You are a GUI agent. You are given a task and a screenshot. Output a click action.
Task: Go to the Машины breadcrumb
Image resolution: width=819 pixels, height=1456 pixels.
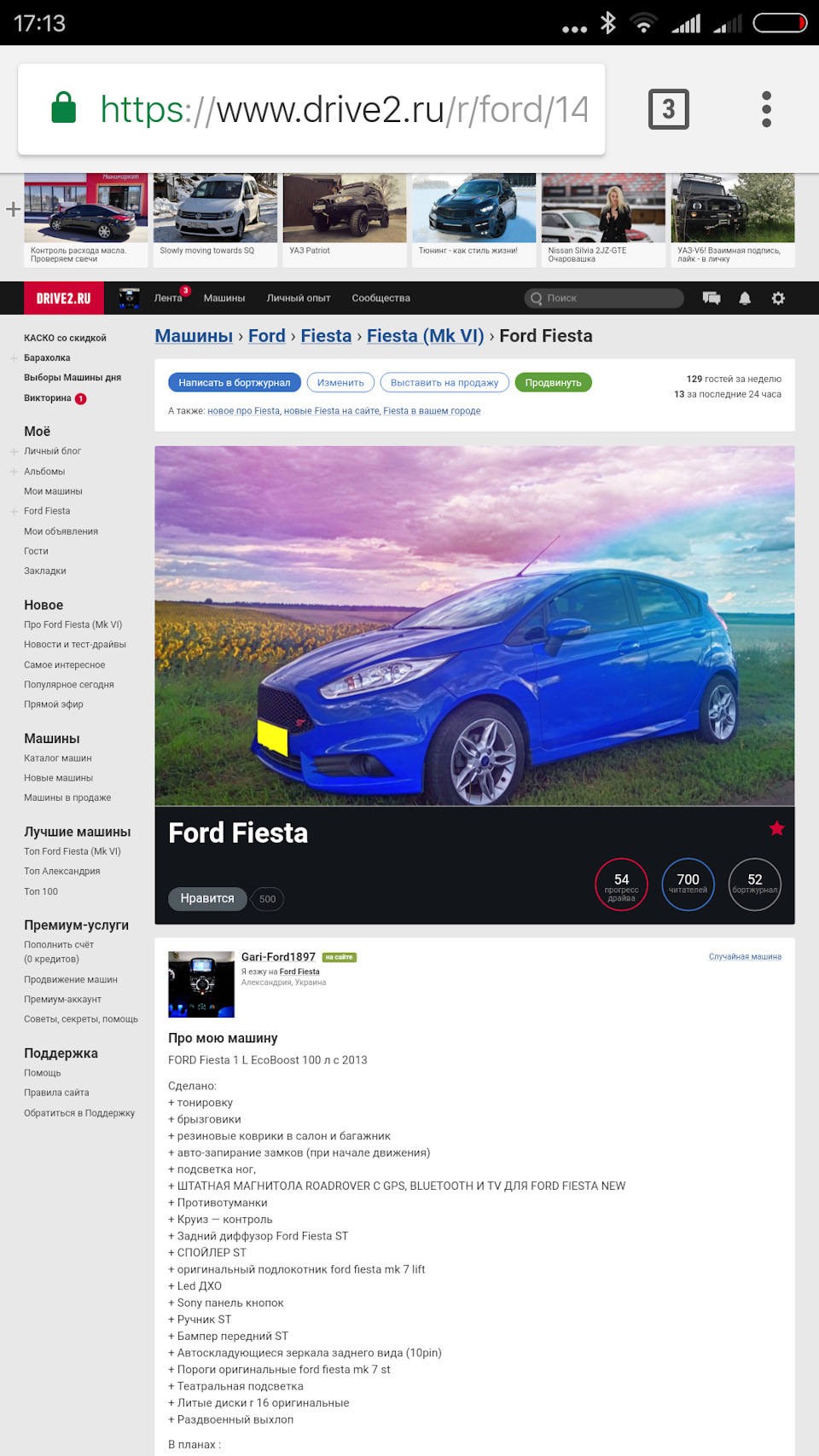point(194,336)
